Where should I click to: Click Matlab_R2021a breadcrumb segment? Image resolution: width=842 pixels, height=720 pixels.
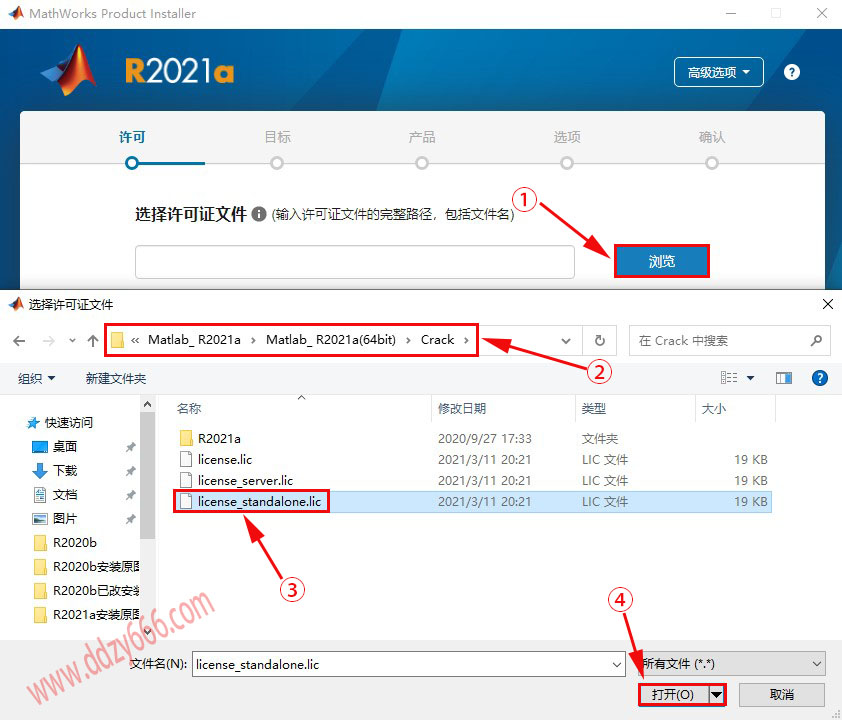[194, 340]
